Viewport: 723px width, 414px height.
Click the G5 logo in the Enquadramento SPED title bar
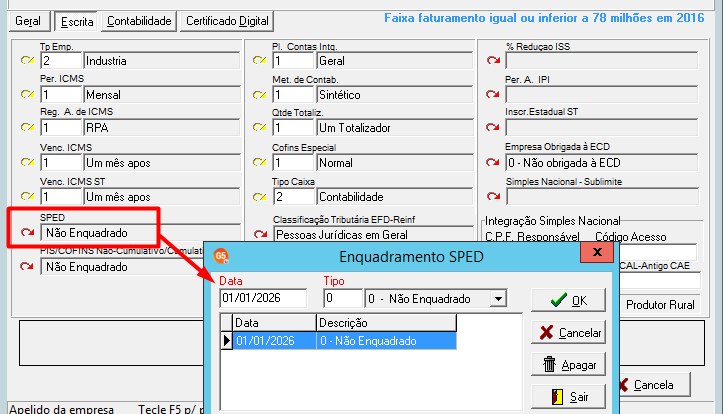click(221, 256)
